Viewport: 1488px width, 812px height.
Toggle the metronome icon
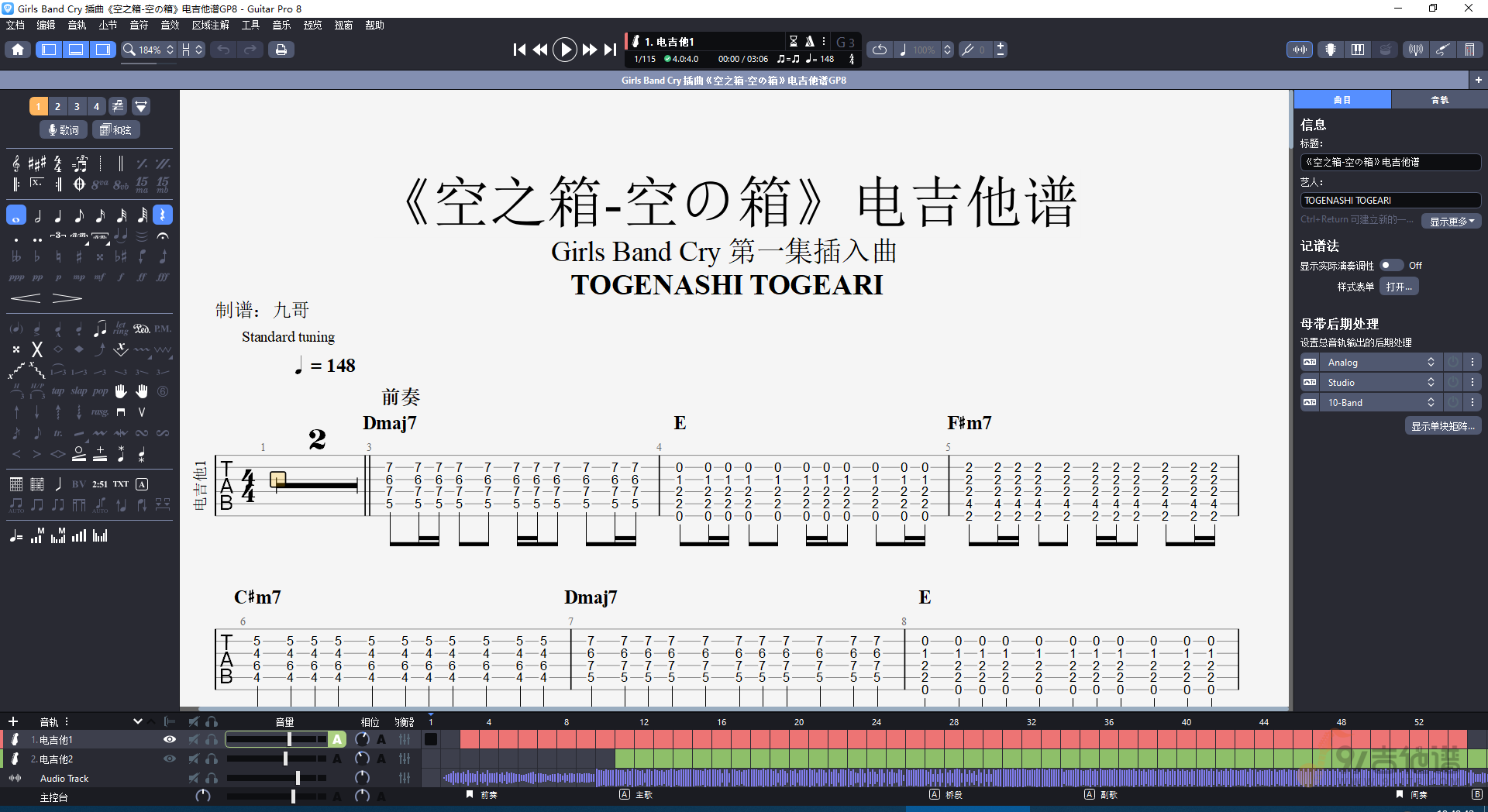click(x=809, y=41)
